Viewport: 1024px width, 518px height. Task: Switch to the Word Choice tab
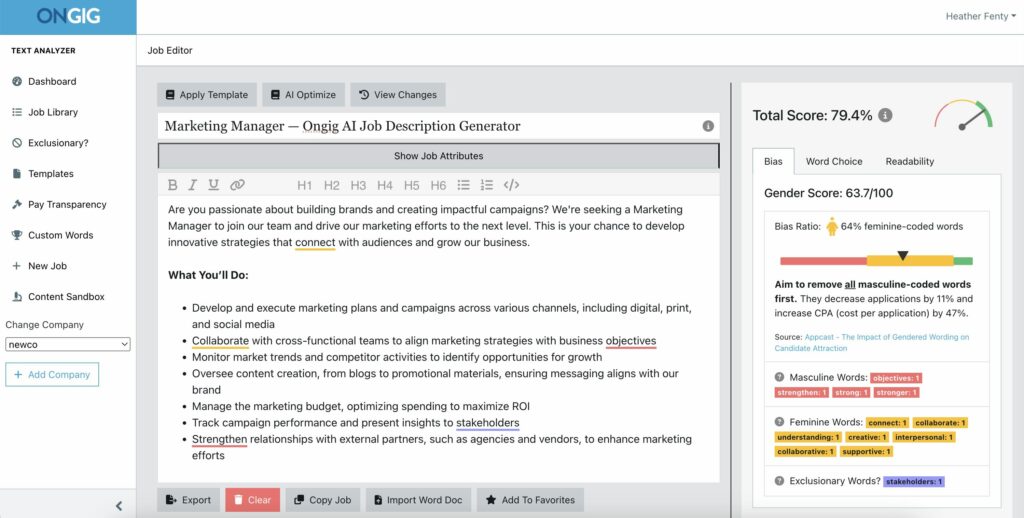point(834,161)
